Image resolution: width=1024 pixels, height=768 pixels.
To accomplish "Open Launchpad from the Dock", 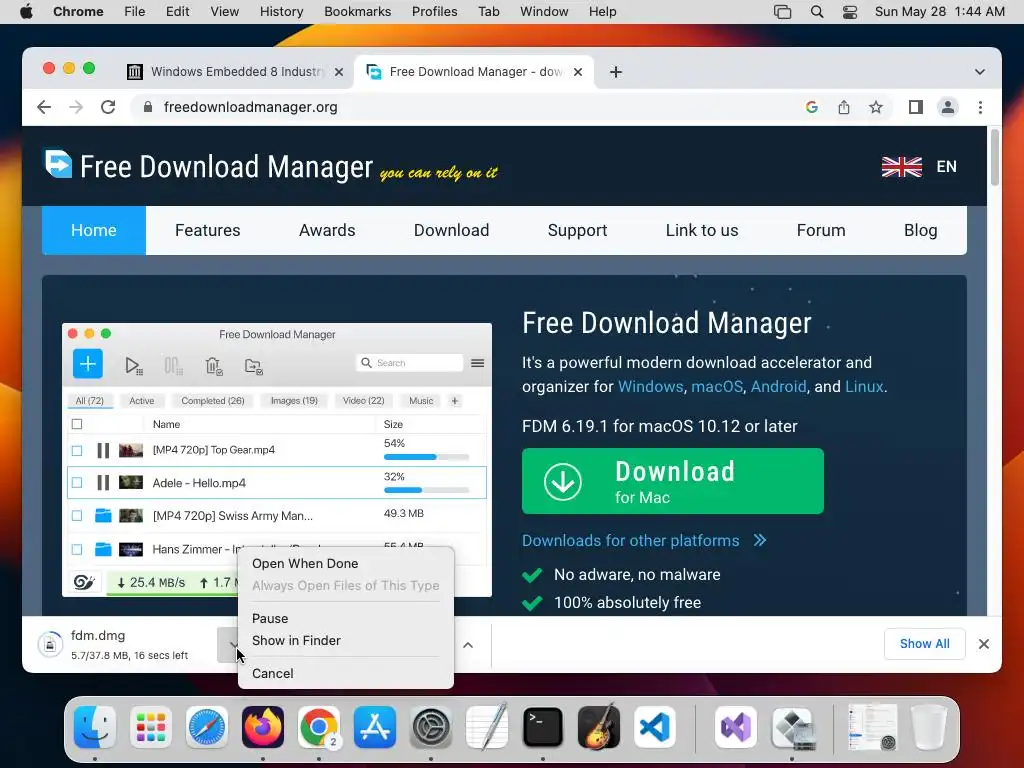I will tap(151, 727).
